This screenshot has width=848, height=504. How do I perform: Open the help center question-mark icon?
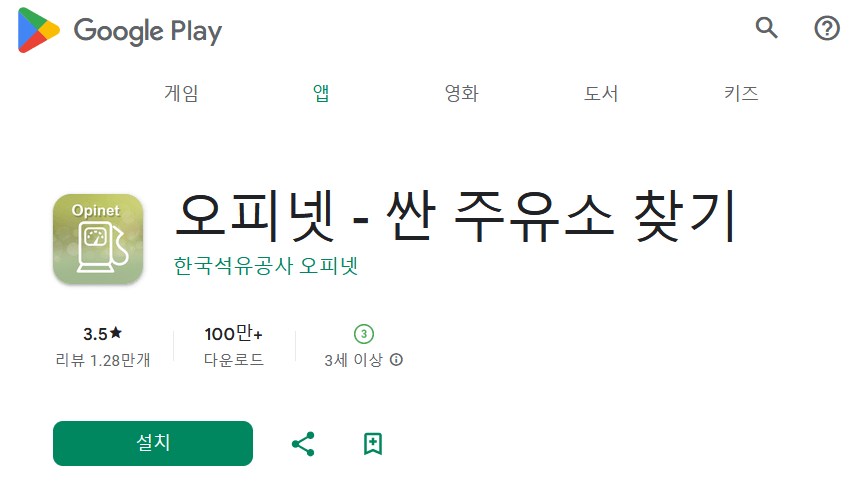tap(826, 28)
